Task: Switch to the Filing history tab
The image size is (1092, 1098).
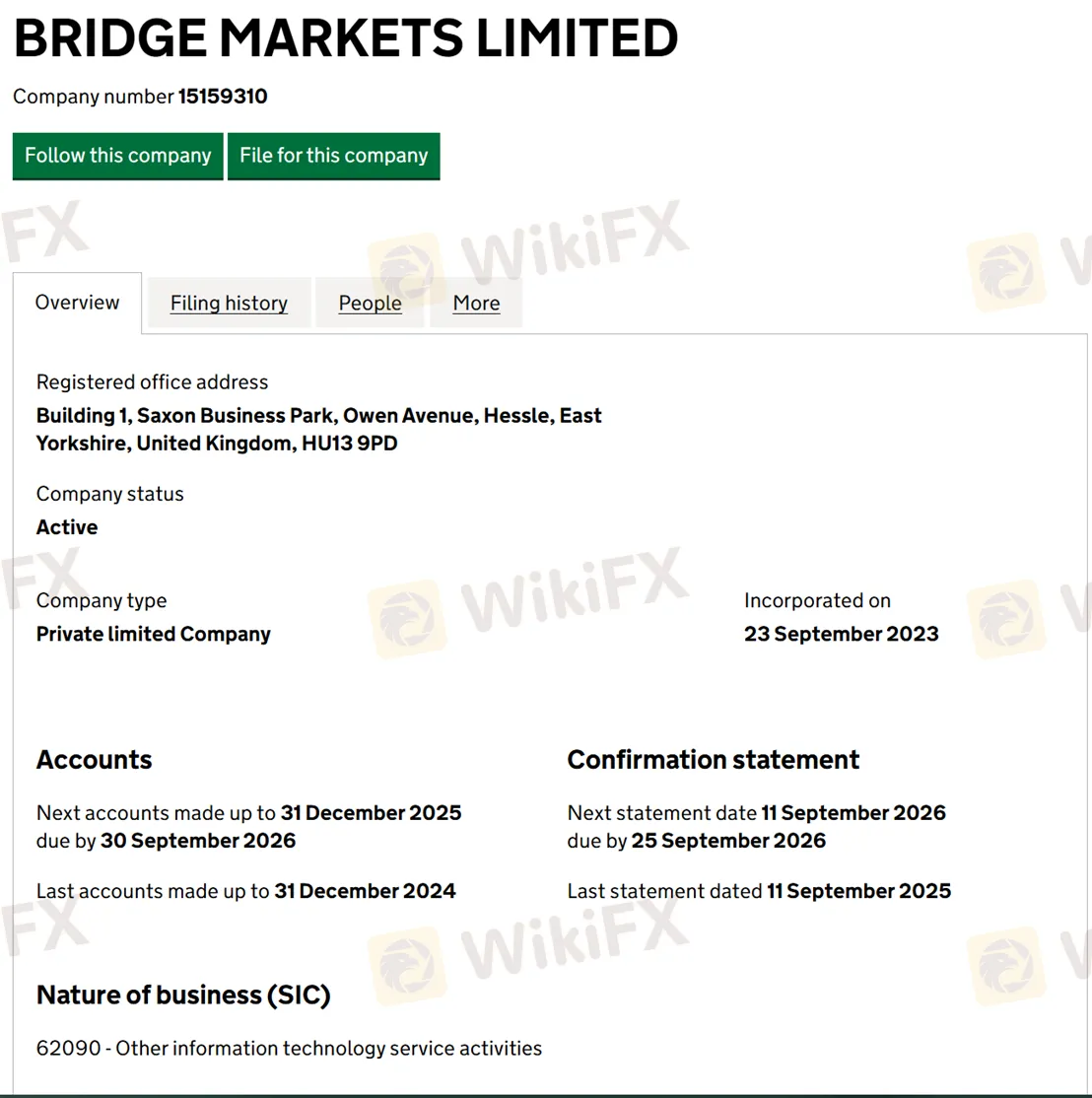Action: point(229,304)
